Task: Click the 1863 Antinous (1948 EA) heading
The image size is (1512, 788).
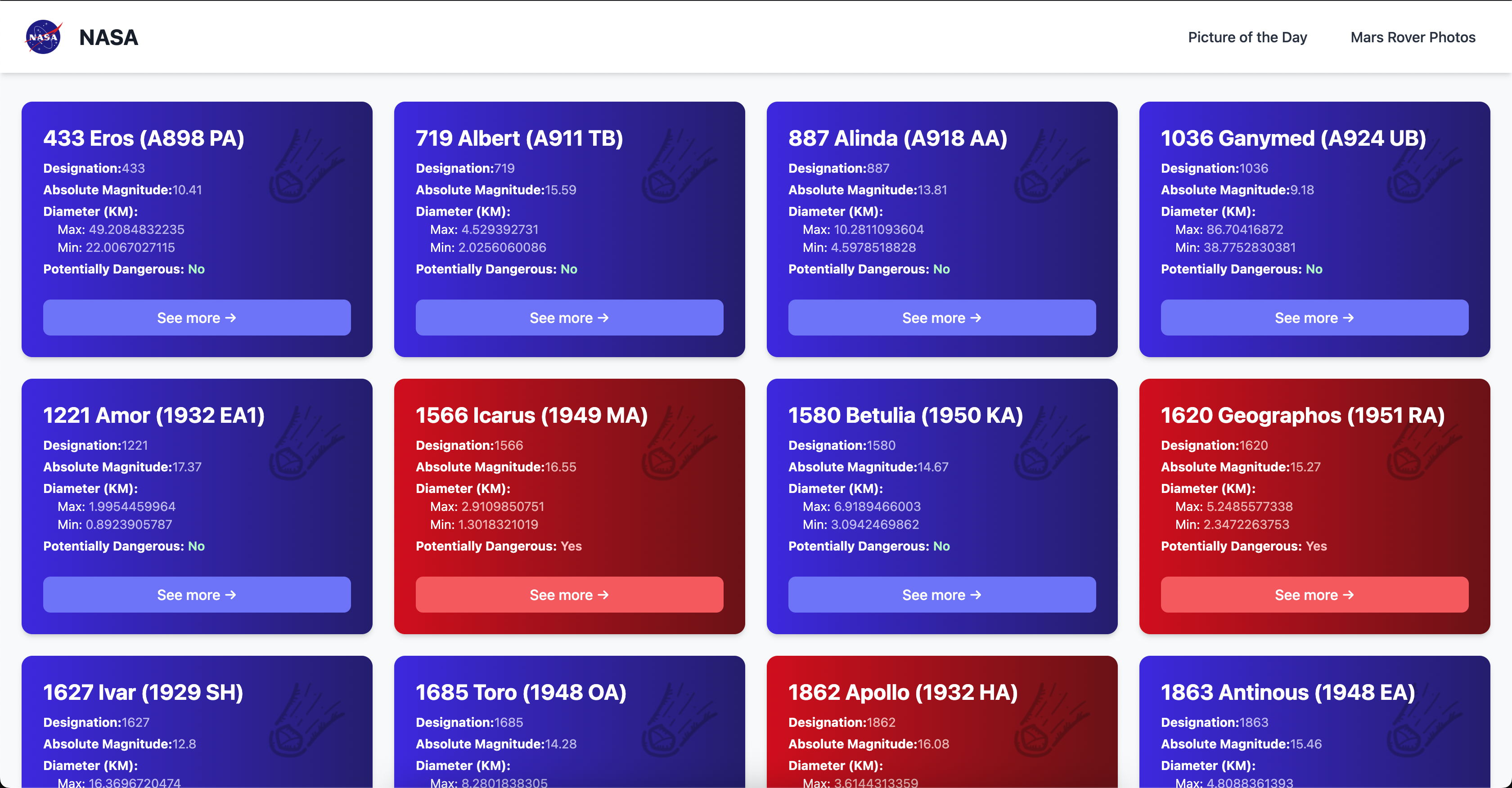Action: pyautogui.click(x=1288, y=692)
